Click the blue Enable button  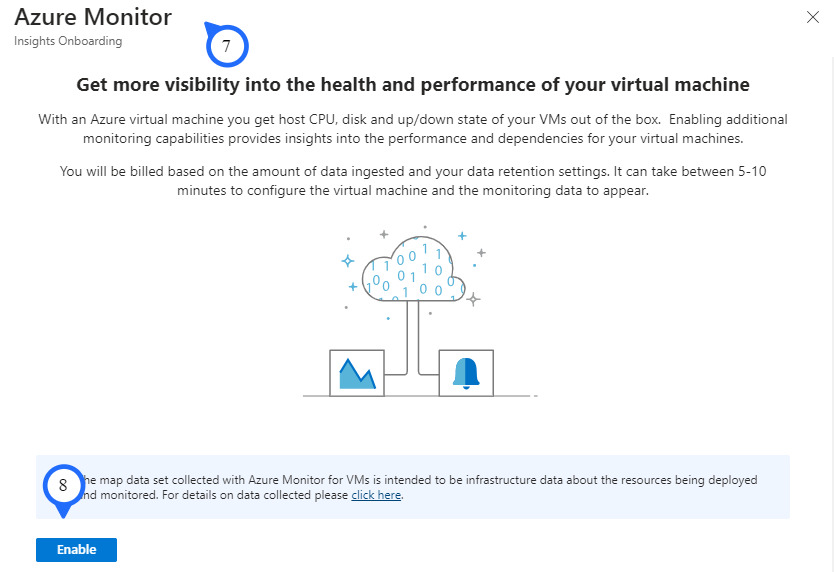click(x=76, y=550)
